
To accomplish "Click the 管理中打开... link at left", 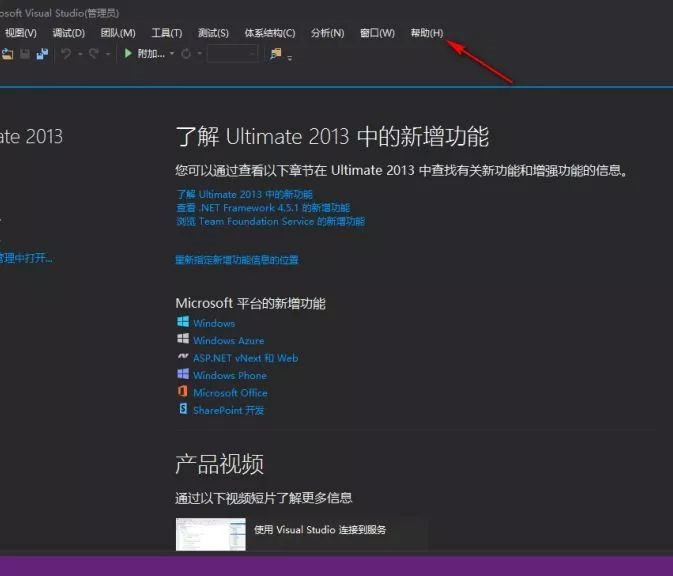I will coord(26,258).
